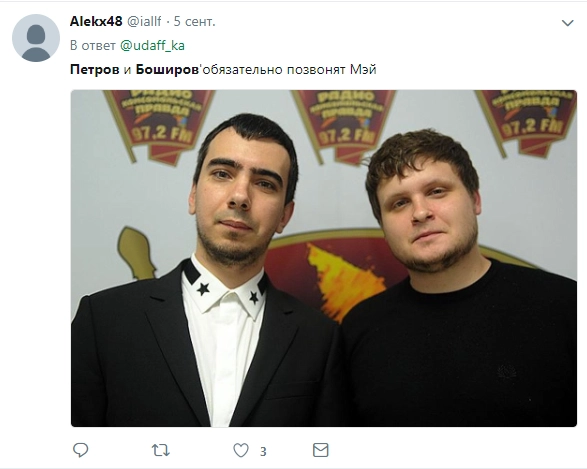Expand tweet options chevron dropdown
The image size is (587, 469).
coord(568,23)
